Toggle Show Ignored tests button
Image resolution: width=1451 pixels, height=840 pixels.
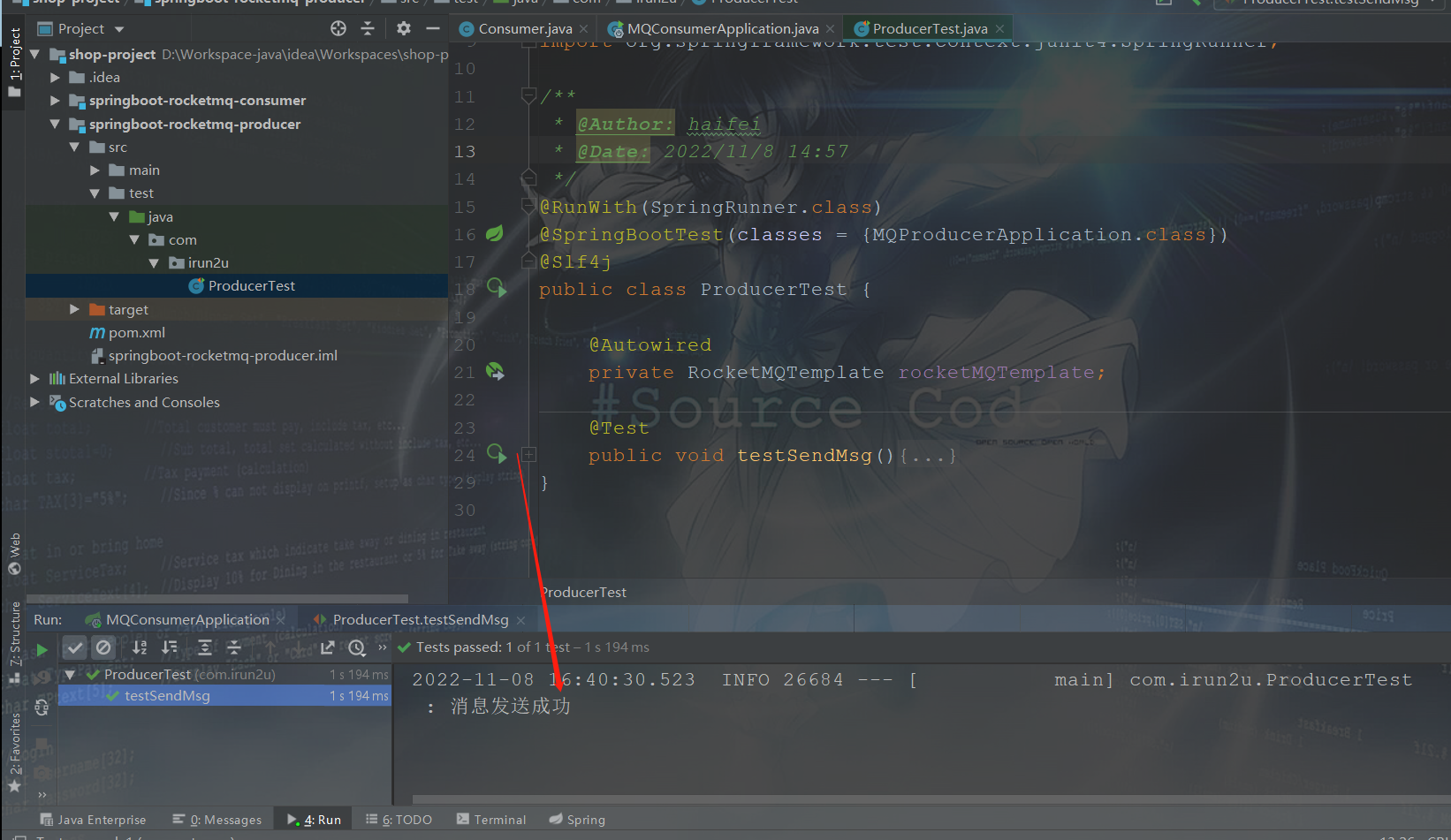(103, 647)
